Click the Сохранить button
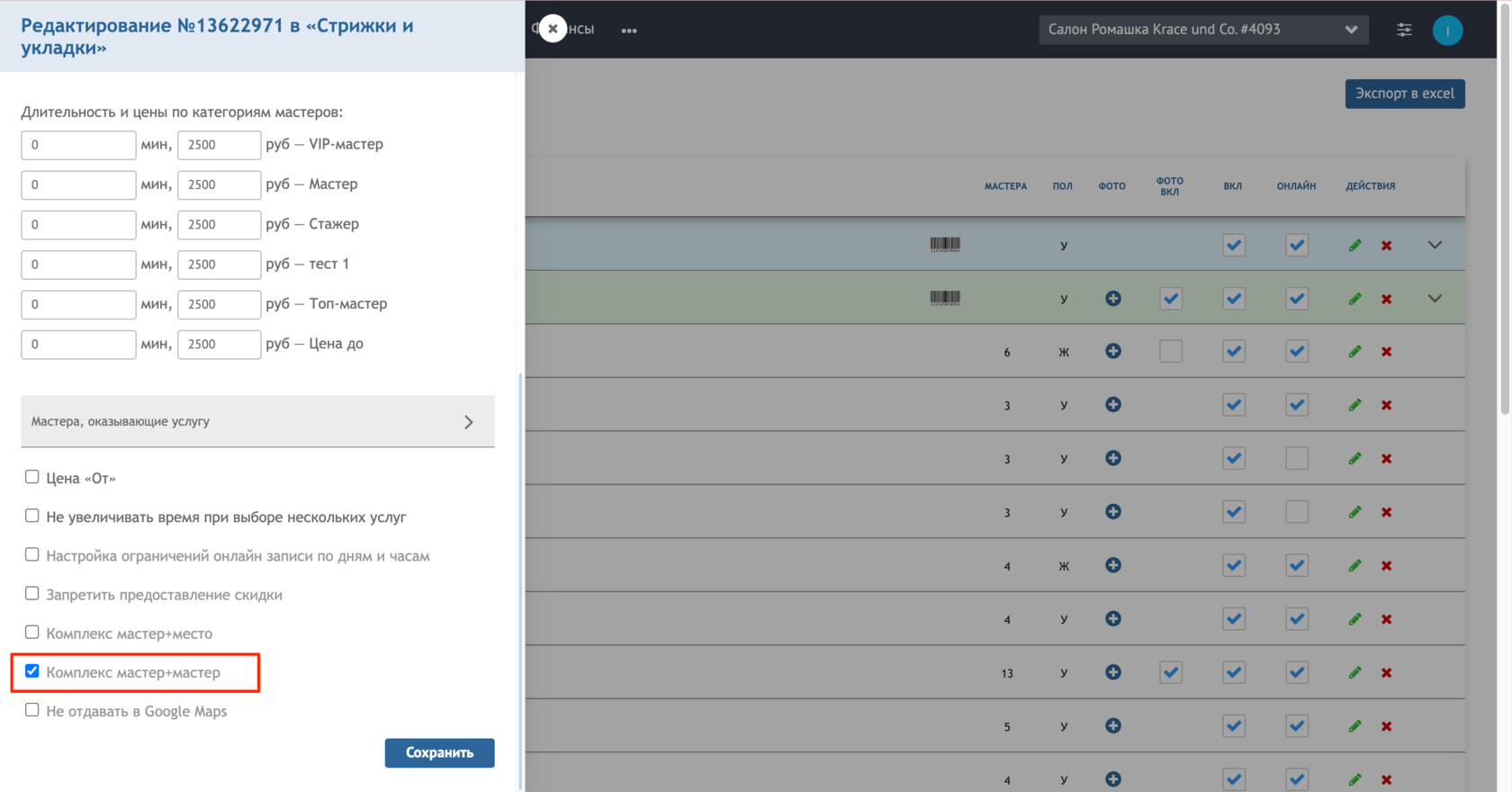The width and height of the screenshot is (1512, 792). [x=439, y=753]
